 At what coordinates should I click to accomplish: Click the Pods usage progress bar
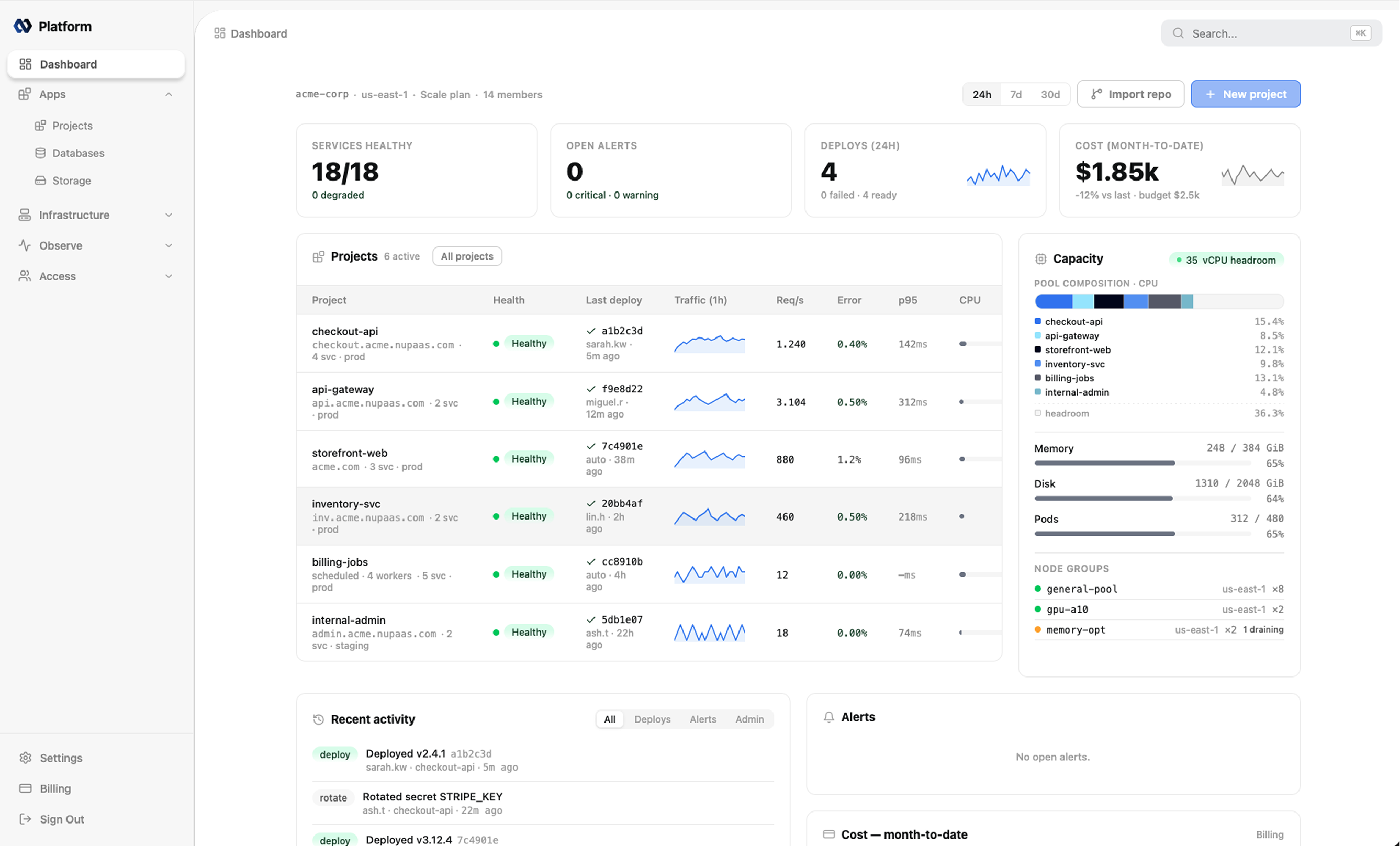pyautogui.click(x=1143, y=534)
